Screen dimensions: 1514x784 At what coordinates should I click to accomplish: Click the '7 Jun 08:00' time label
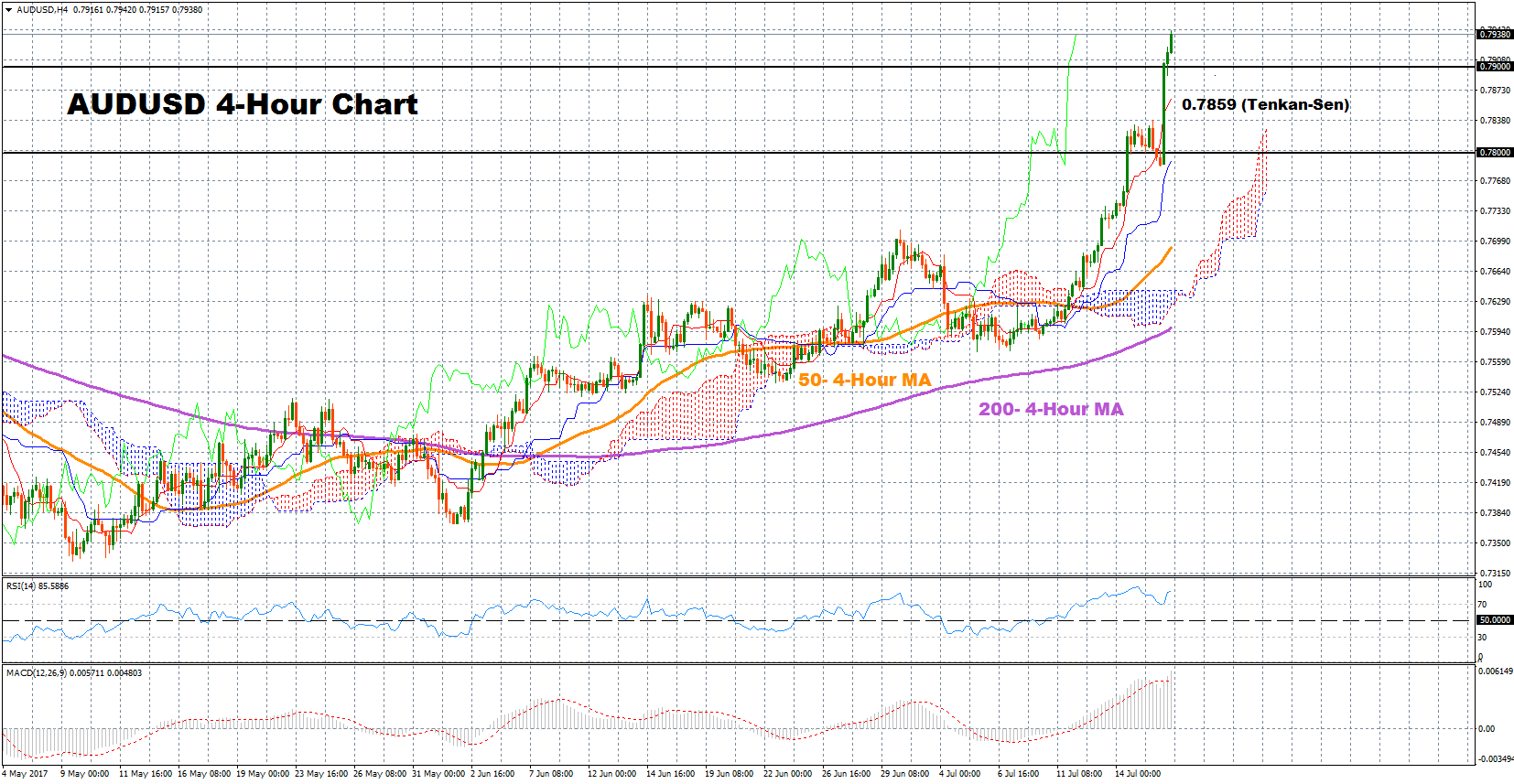click(x=552, y=774)
